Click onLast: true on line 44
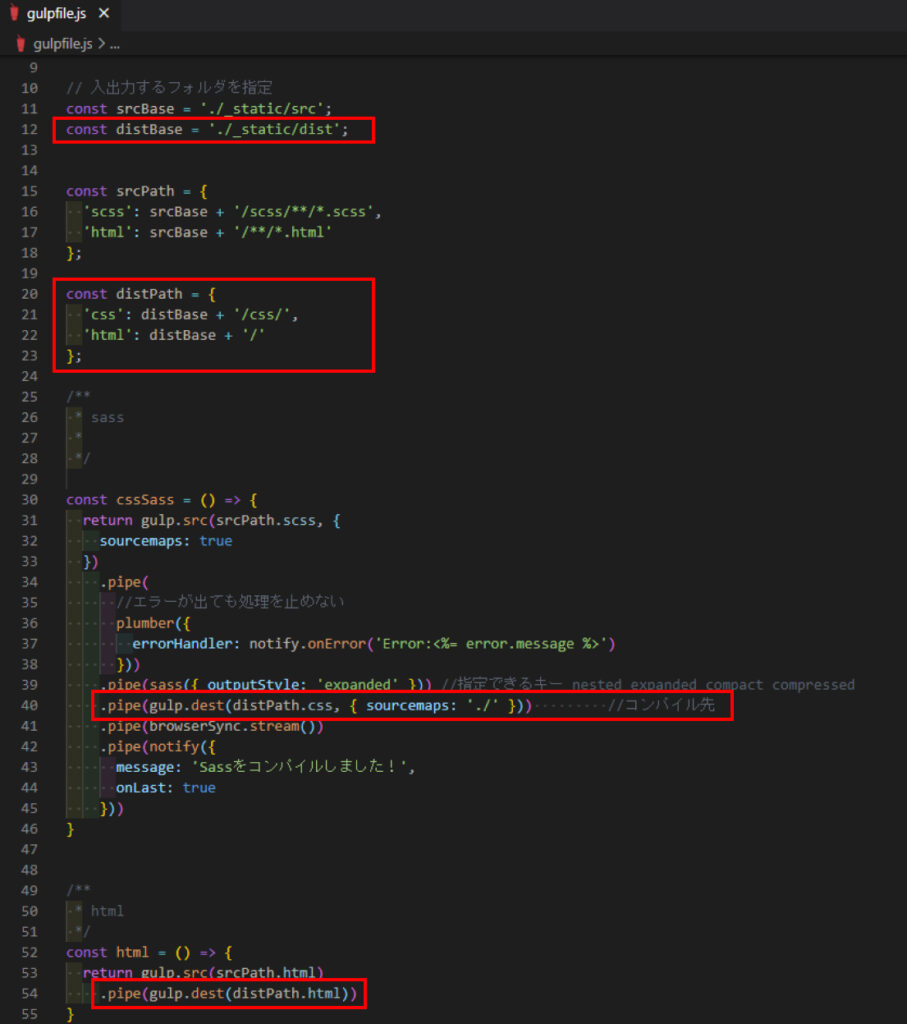The height and width of the screenshot is (1024, 907). [x=165, y=788]
